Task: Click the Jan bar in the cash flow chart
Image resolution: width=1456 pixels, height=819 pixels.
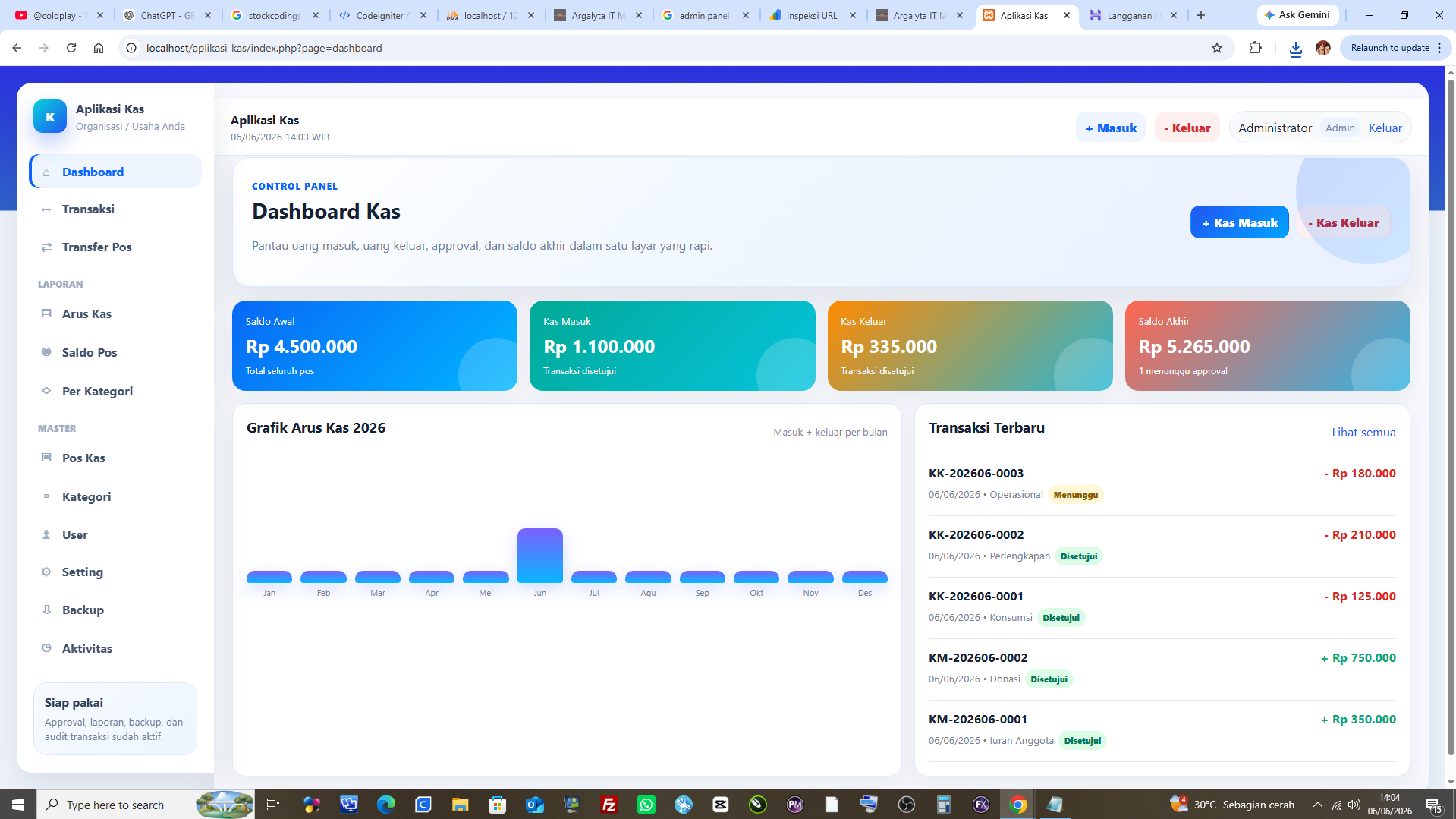Action: point(269,577)
